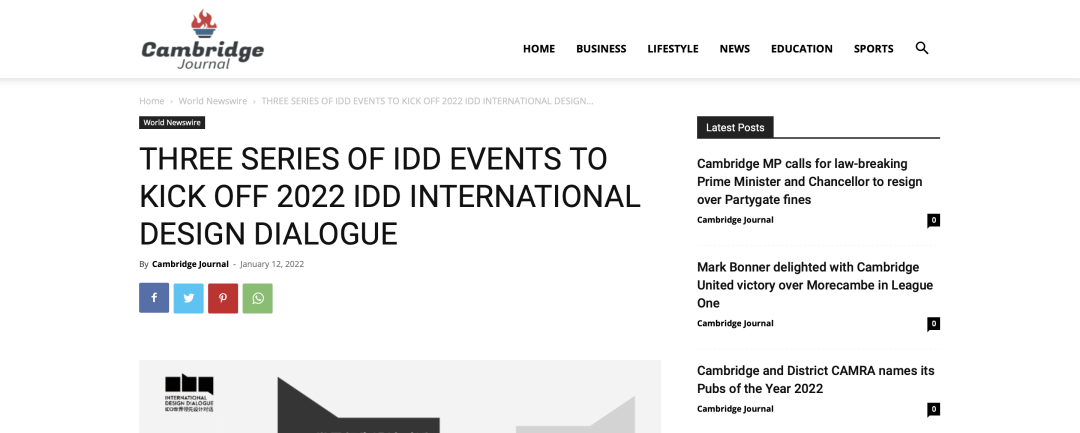Click author name under CAMRA post
Screen dimensions: 1080x433
pos(735,408)
